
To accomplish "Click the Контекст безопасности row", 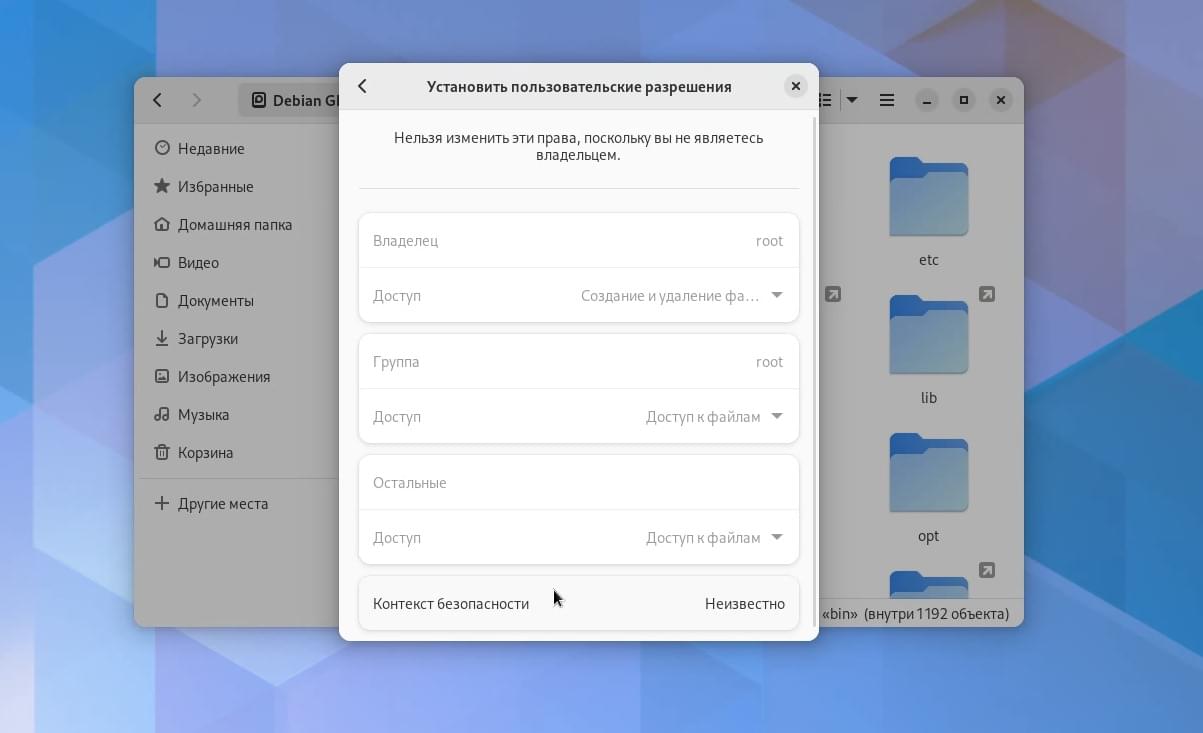I will pos(579,603).
